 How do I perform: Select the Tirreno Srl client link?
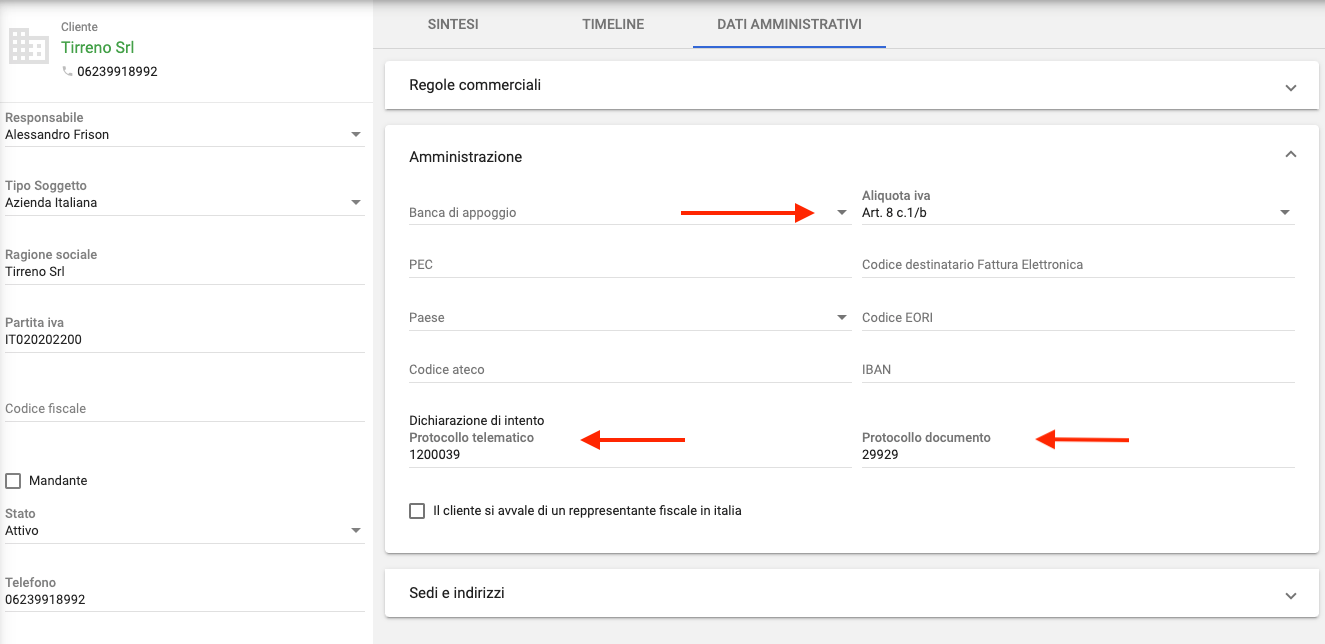pos(97,47)
